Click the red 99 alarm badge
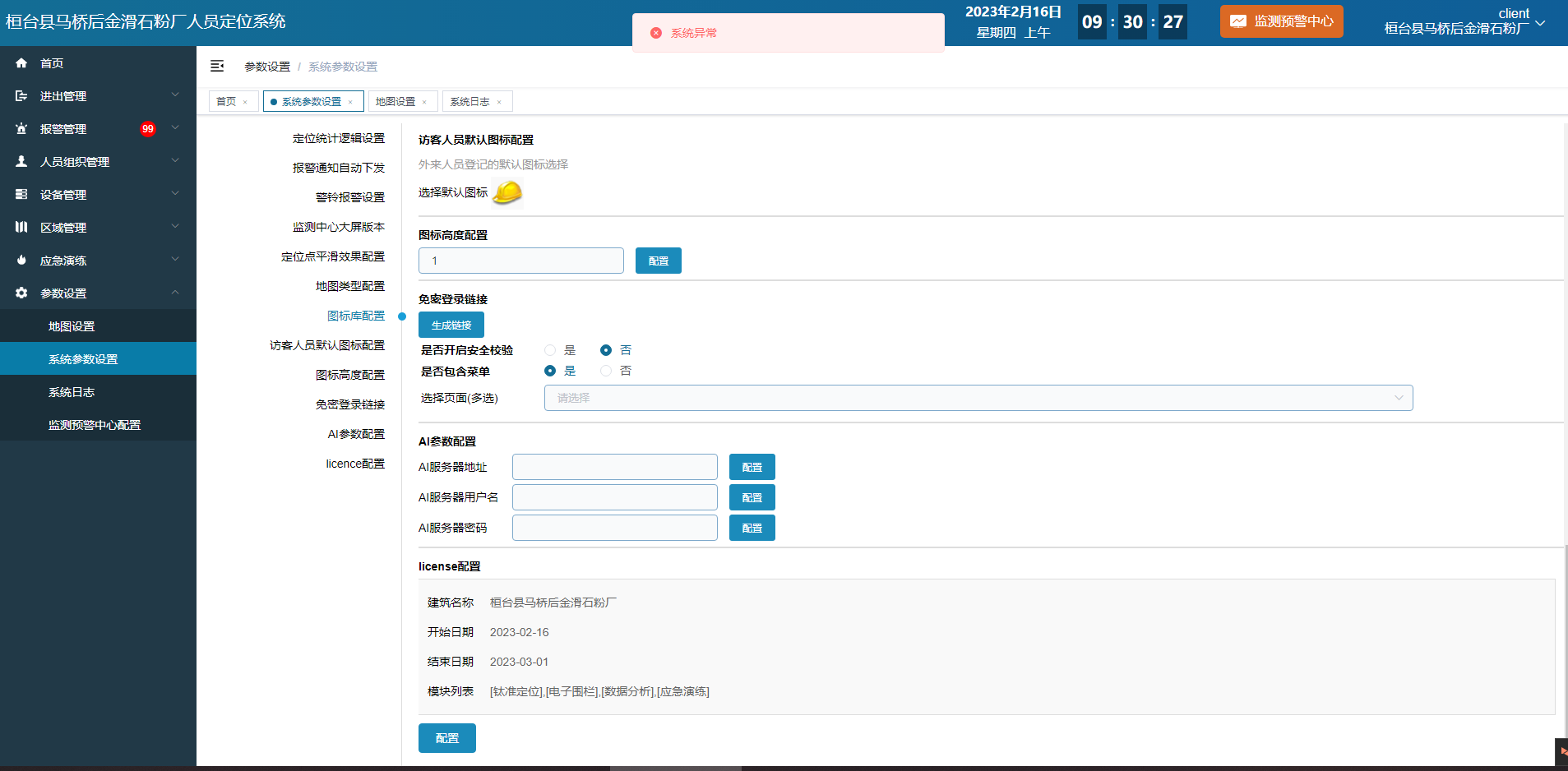The image size is (1568, 771). coord(148,129)
